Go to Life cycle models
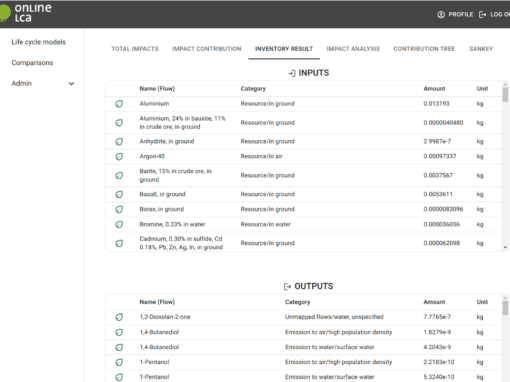 39,42
